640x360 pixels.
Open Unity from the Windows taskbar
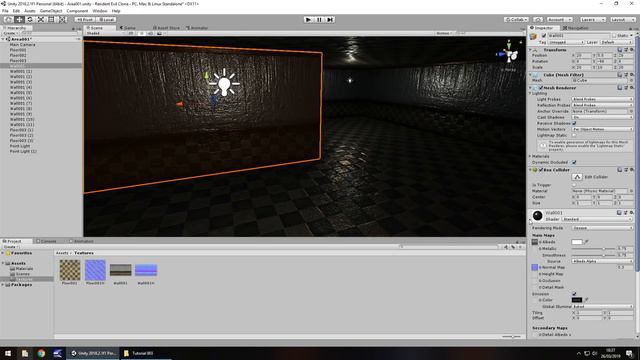tap(93, 353)
